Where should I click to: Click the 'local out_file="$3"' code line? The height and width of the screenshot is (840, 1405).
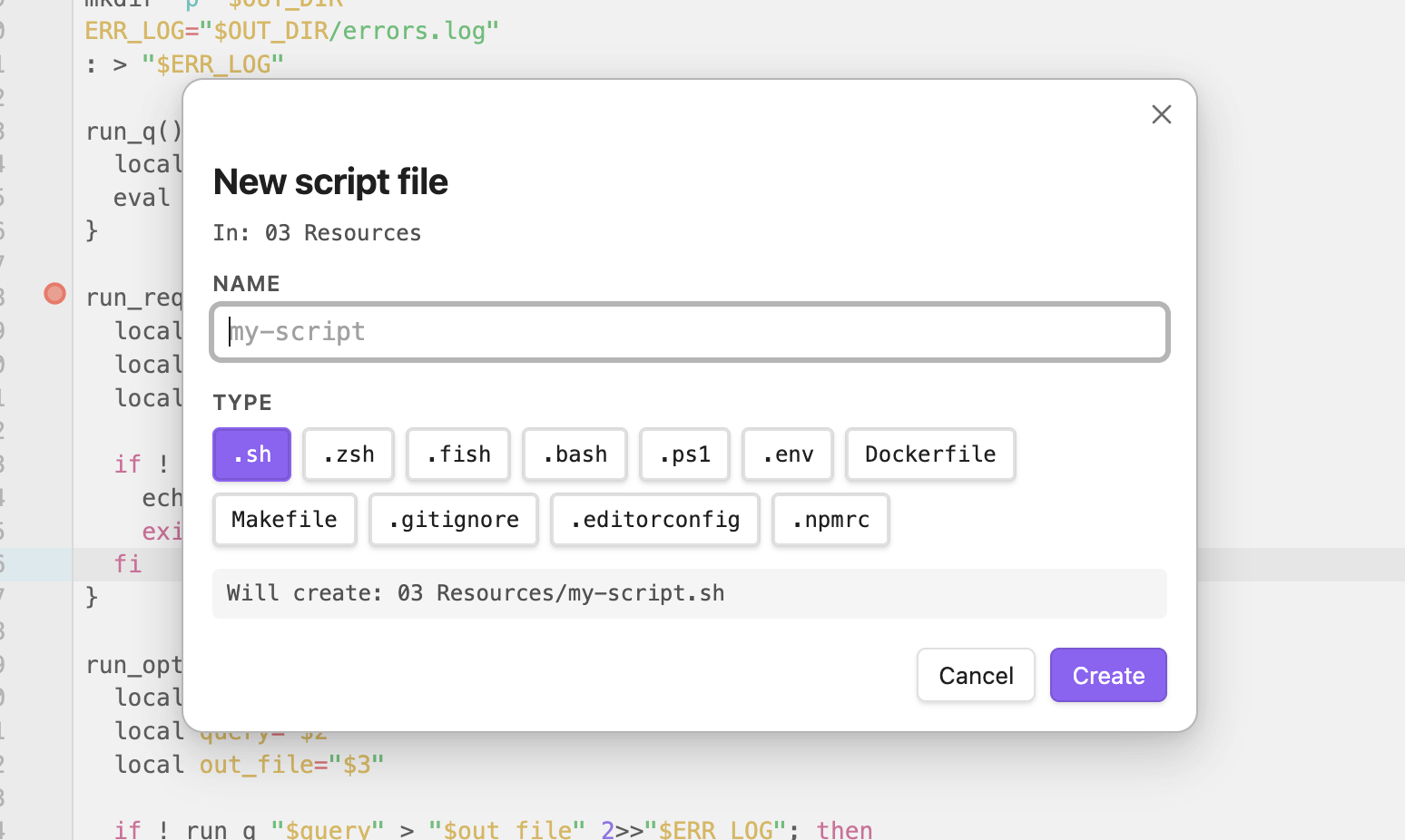(x=250, y=765)
